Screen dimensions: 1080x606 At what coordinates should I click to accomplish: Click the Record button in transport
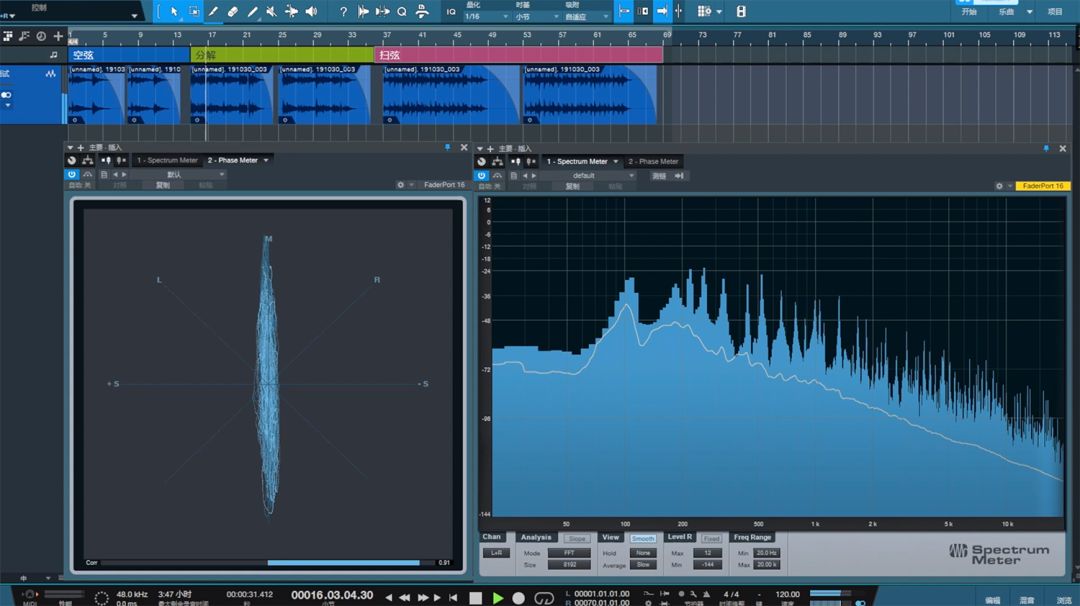pyautogui.click(x=519, y=598)
